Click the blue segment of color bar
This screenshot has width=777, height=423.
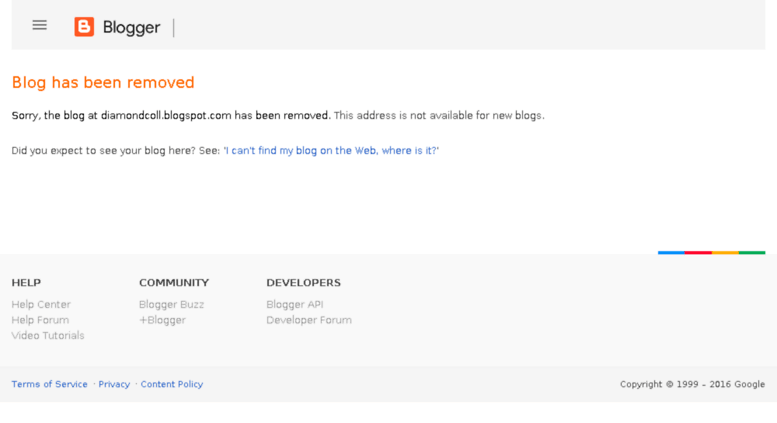coord(671,253)
